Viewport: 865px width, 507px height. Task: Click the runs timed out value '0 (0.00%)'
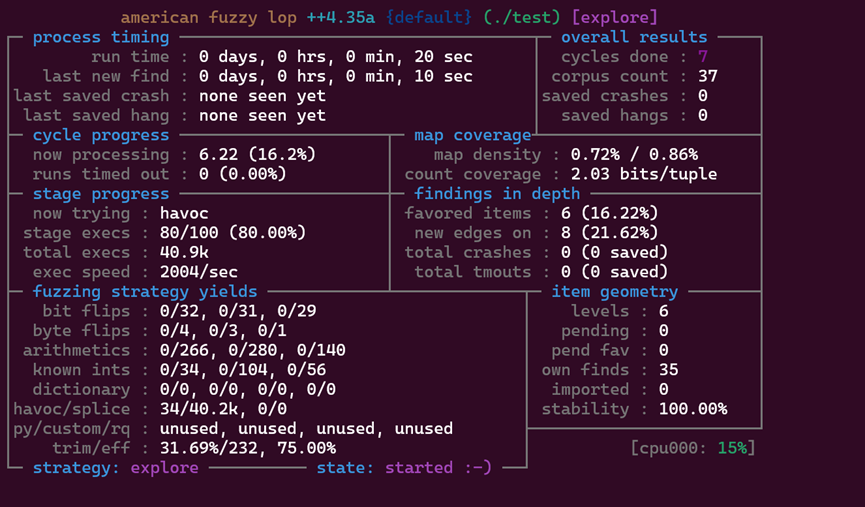tap(243, 174)
